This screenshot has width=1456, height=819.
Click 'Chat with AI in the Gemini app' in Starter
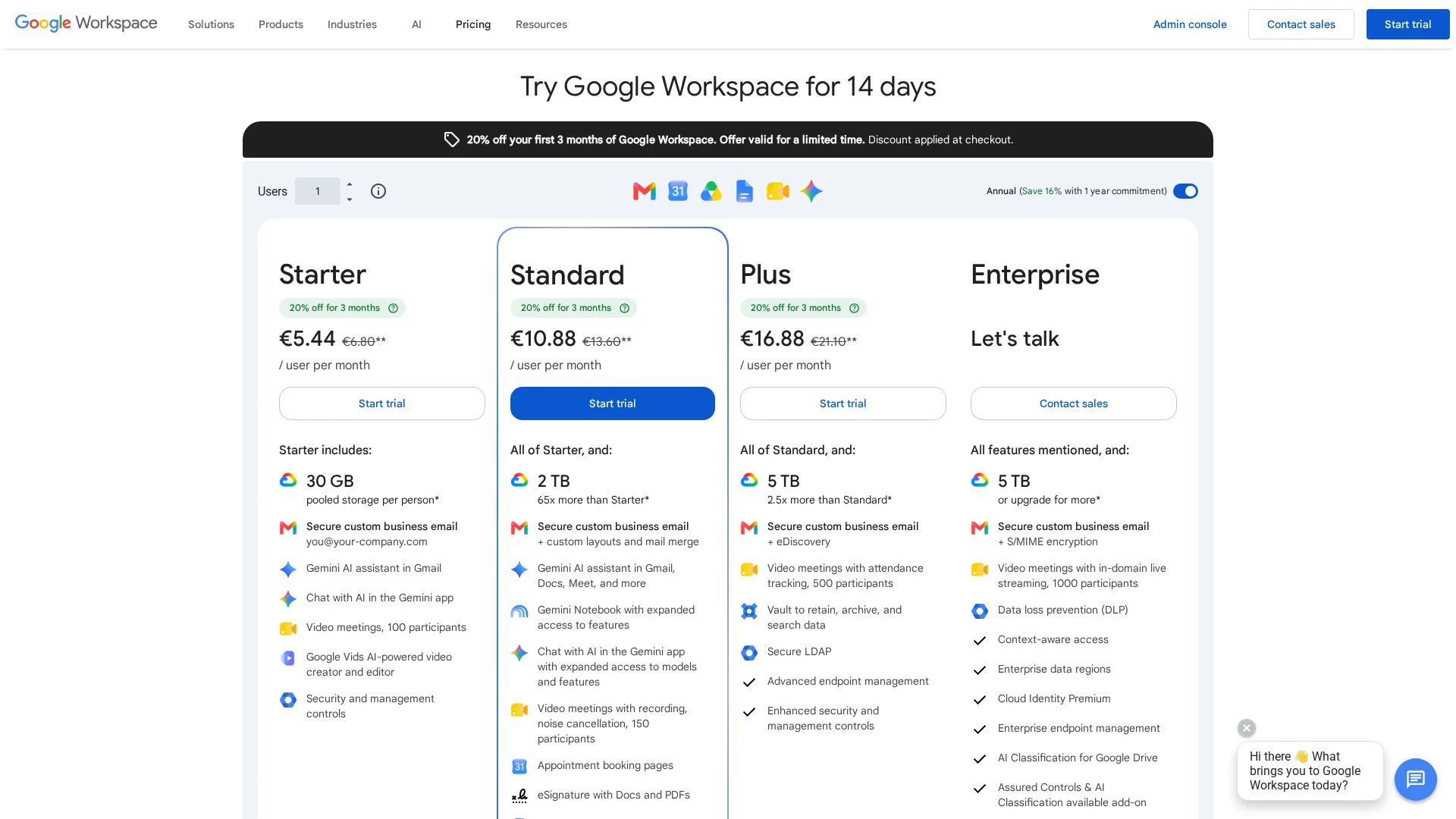(380, 598)
